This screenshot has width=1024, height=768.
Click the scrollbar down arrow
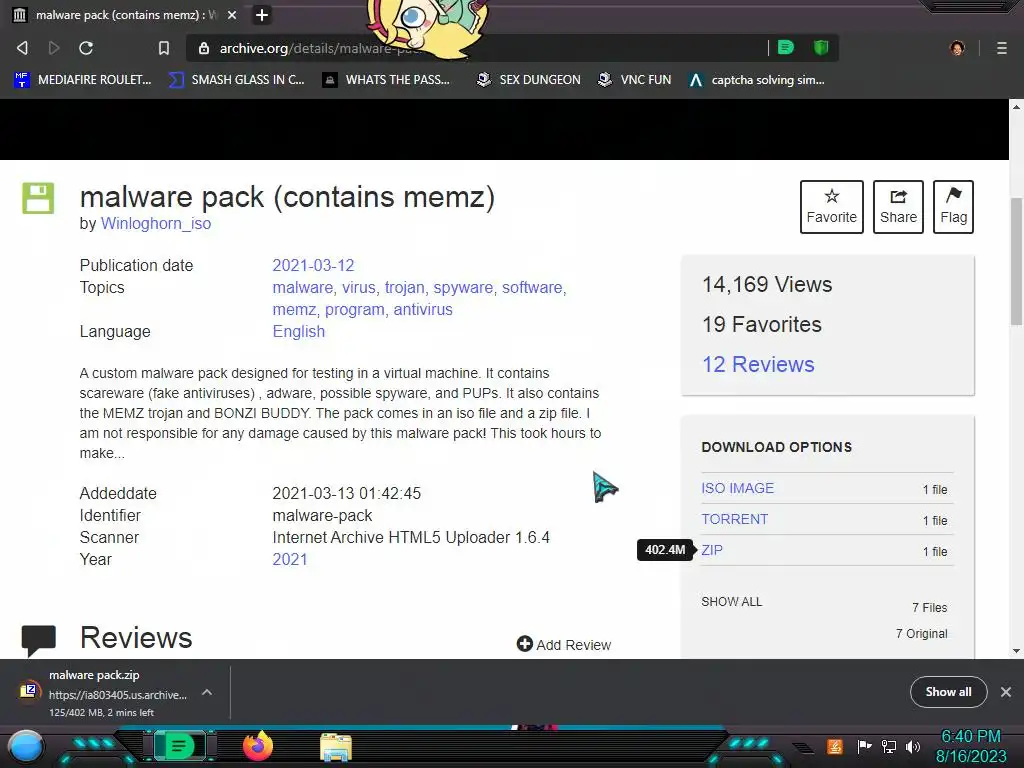1016,651
